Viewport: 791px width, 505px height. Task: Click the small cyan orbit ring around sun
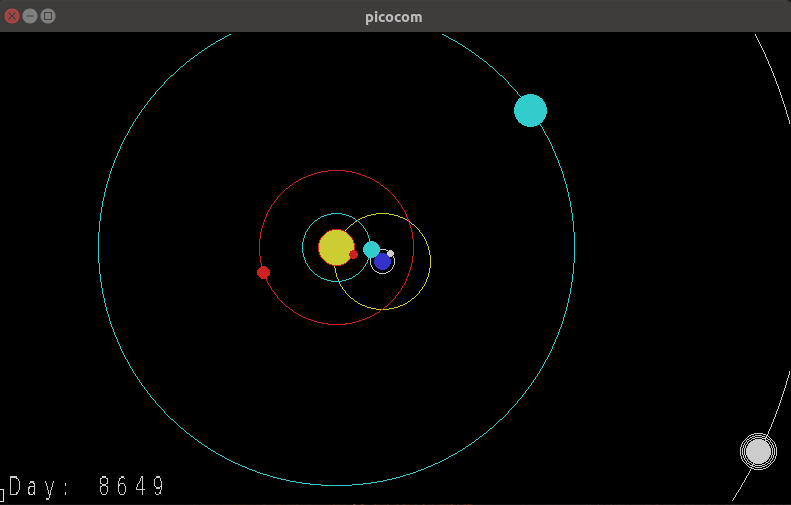point(303,247)
